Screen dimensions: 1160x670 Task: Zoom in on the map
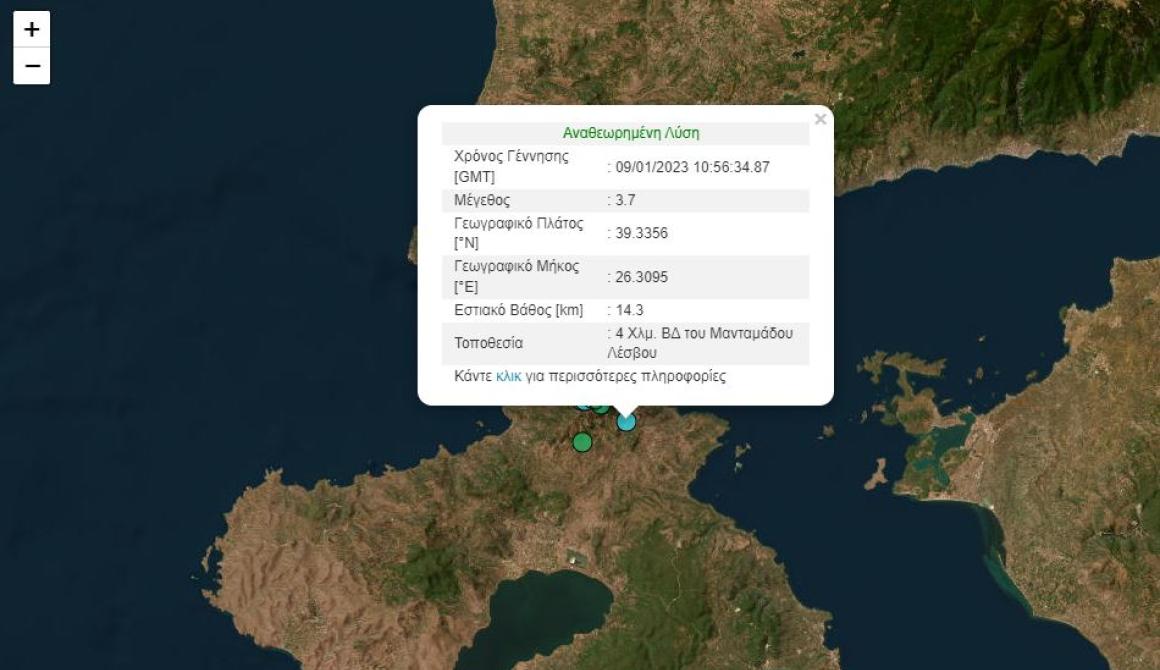[32, 30]
